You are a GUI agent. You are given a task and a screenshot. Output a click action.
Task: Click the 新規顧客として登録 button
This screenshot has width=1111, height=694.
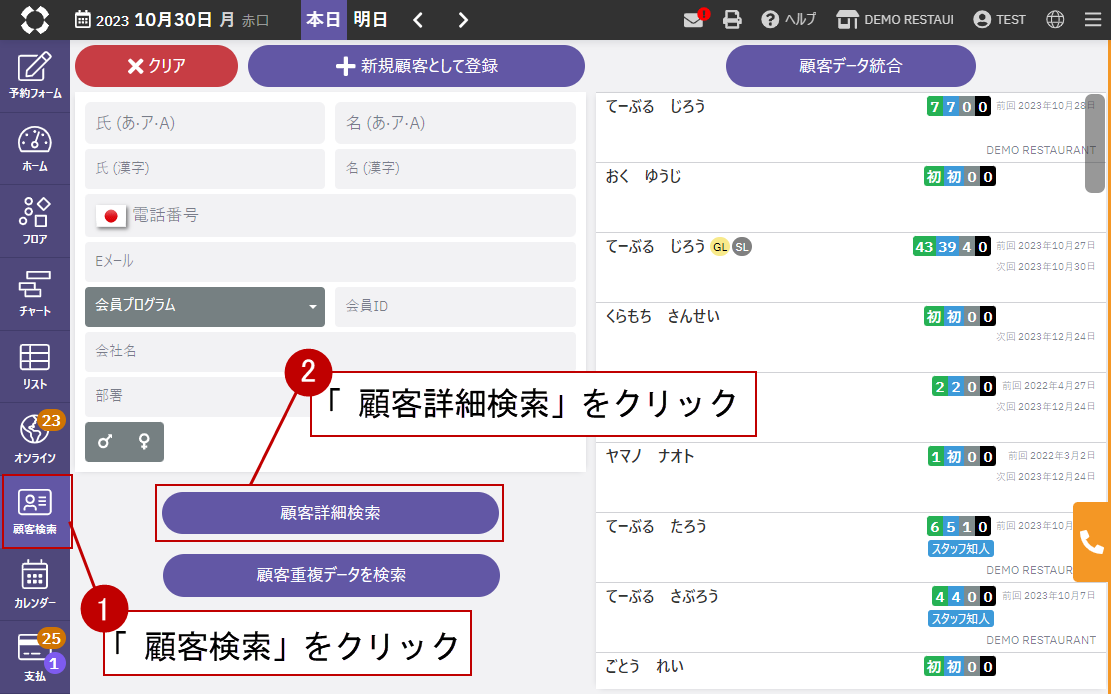[x=416, y=66]
